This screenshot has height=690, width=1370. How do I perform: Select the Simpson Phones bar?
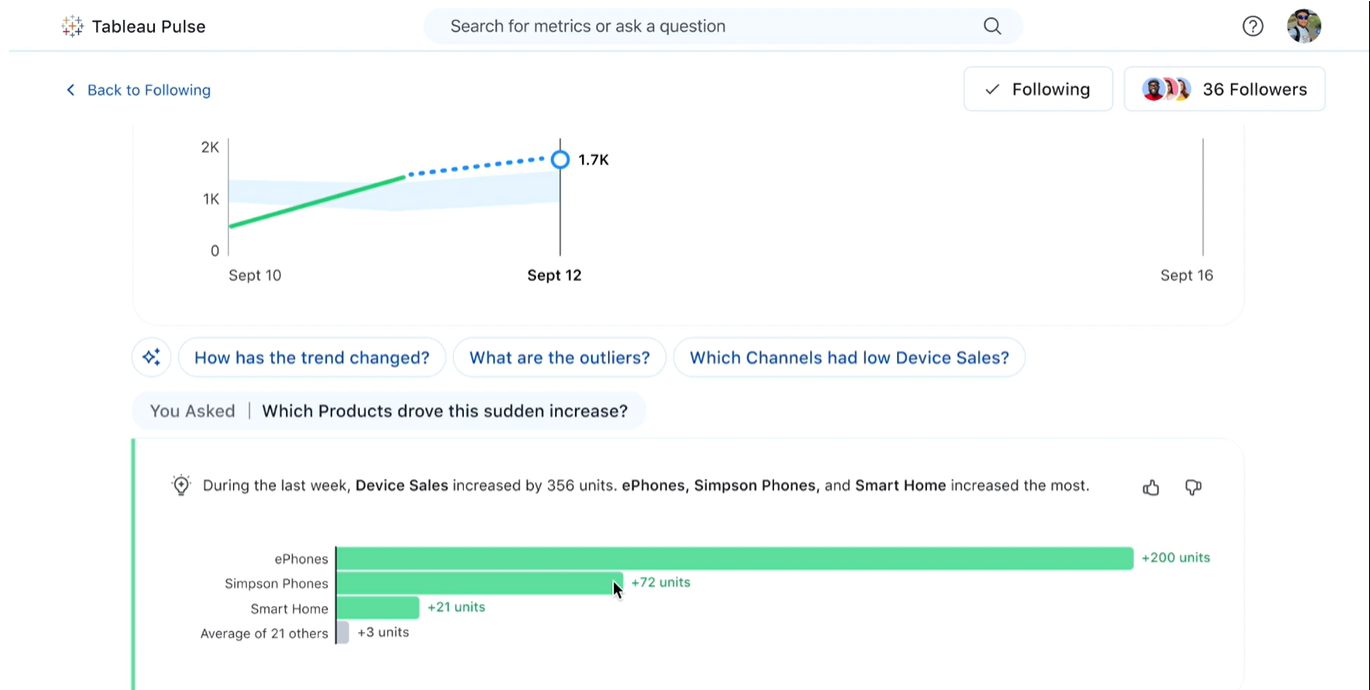pyautogui.click(x=478, y=583)
